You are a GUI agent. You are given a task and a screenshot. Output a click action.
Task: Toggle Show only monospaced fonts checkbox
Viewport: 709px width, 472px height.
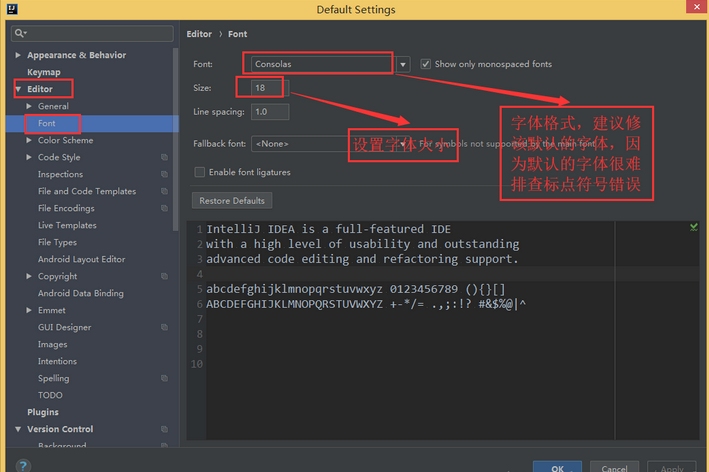pyautogui.click(x=425, y=64)
